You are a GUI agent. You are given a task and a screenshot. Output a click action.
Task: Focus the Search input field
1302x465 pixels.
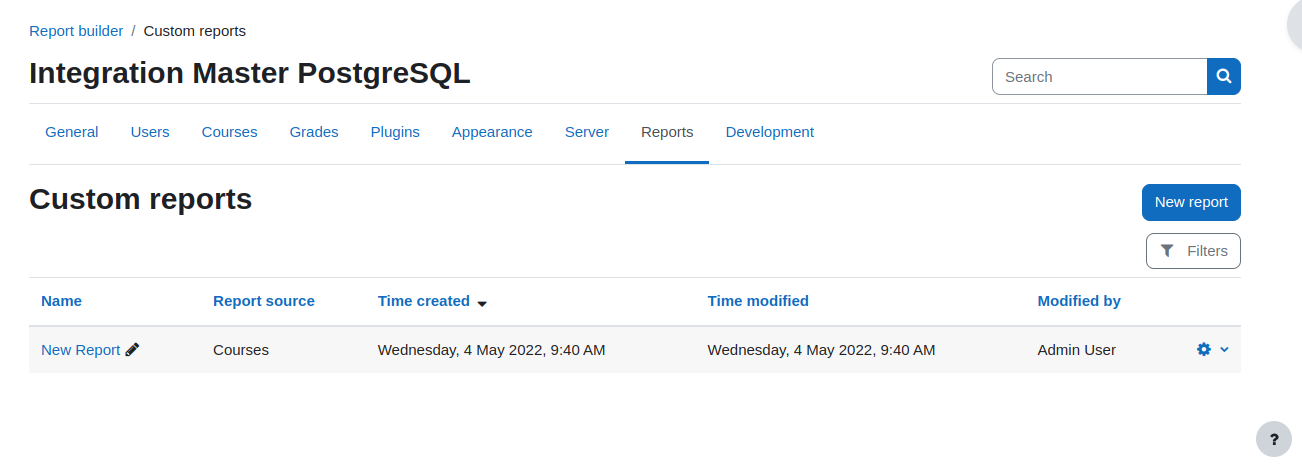pyautogui.click(x=1100, y=77)
